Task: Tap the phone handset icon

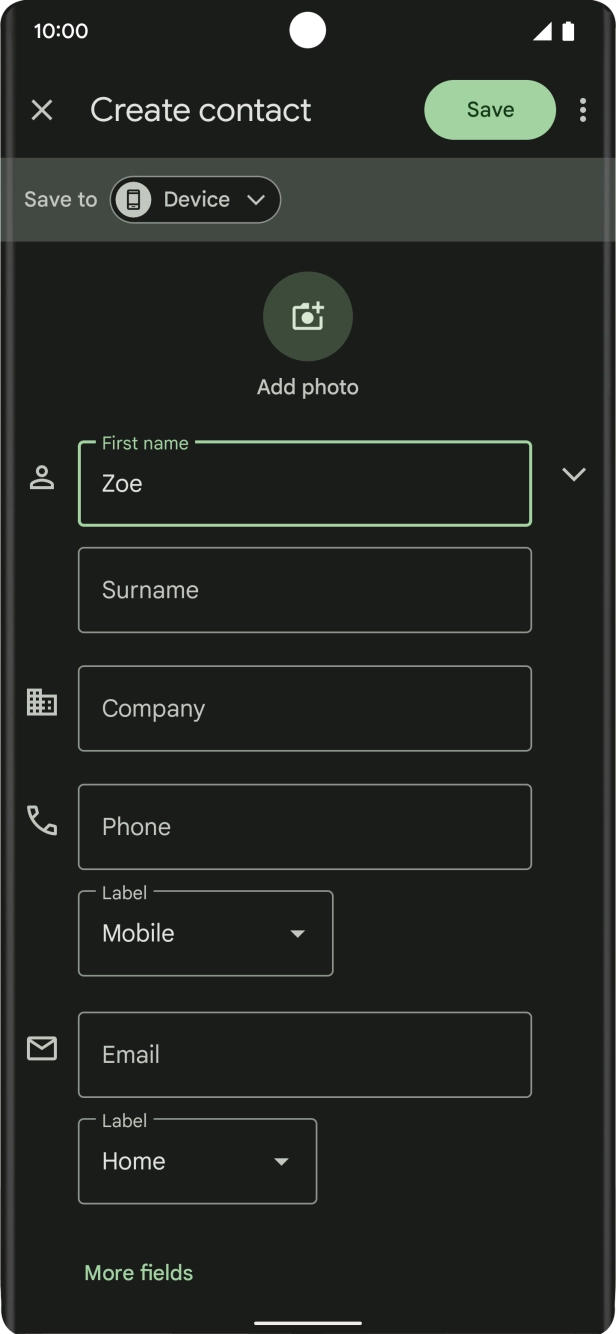Action: tap(42, 821)
